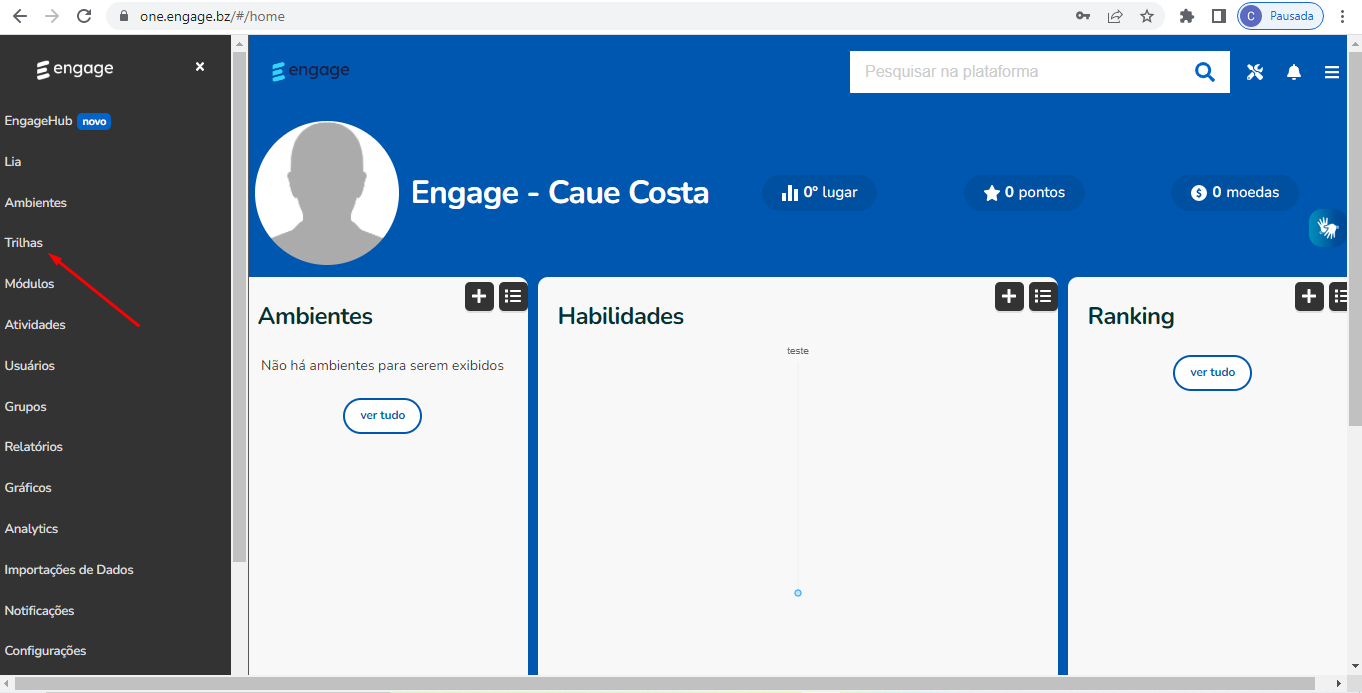This screenshot has width=1362, height=693.
Task: Click the Engage - Caue Costa name
Action: (560, 192)
